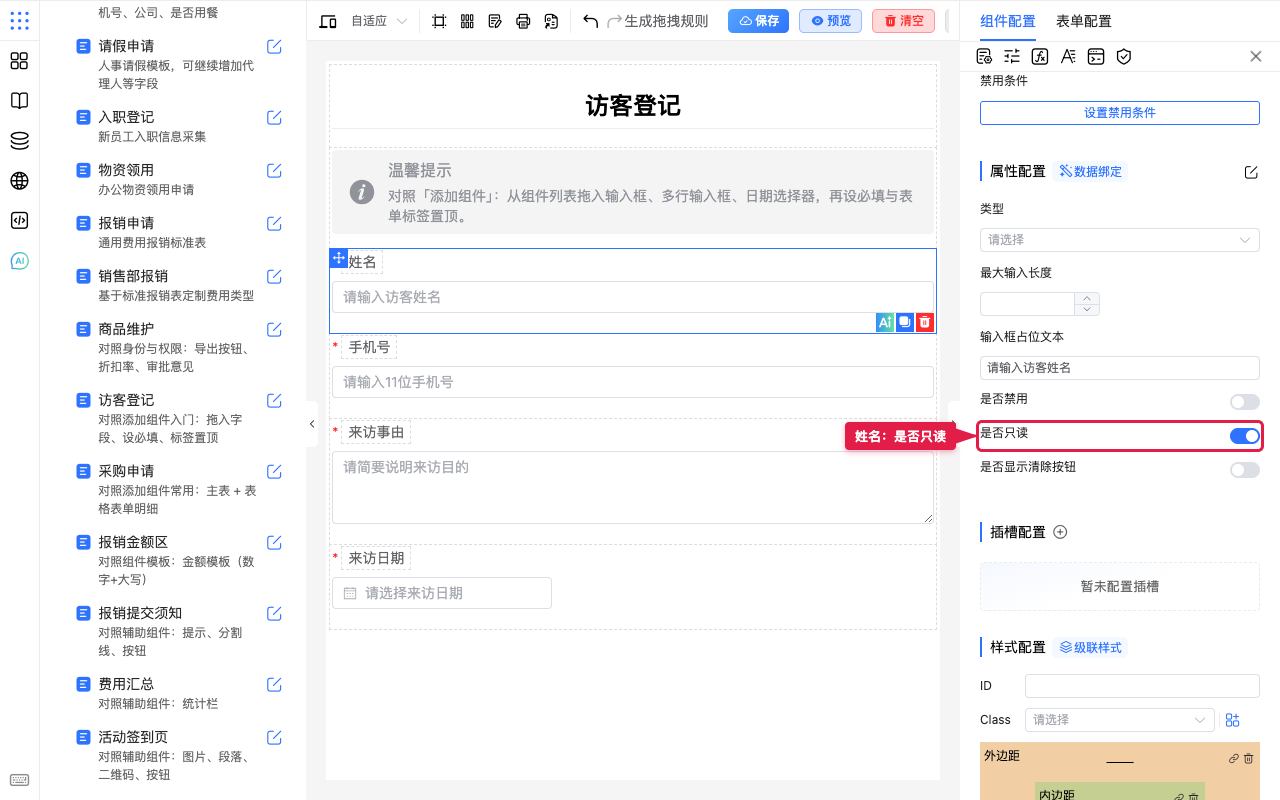The height and width of the screenshot is (800, 1280).
Task: Click the edit icon for 物资领用 template
Action: tap(274, 170)
